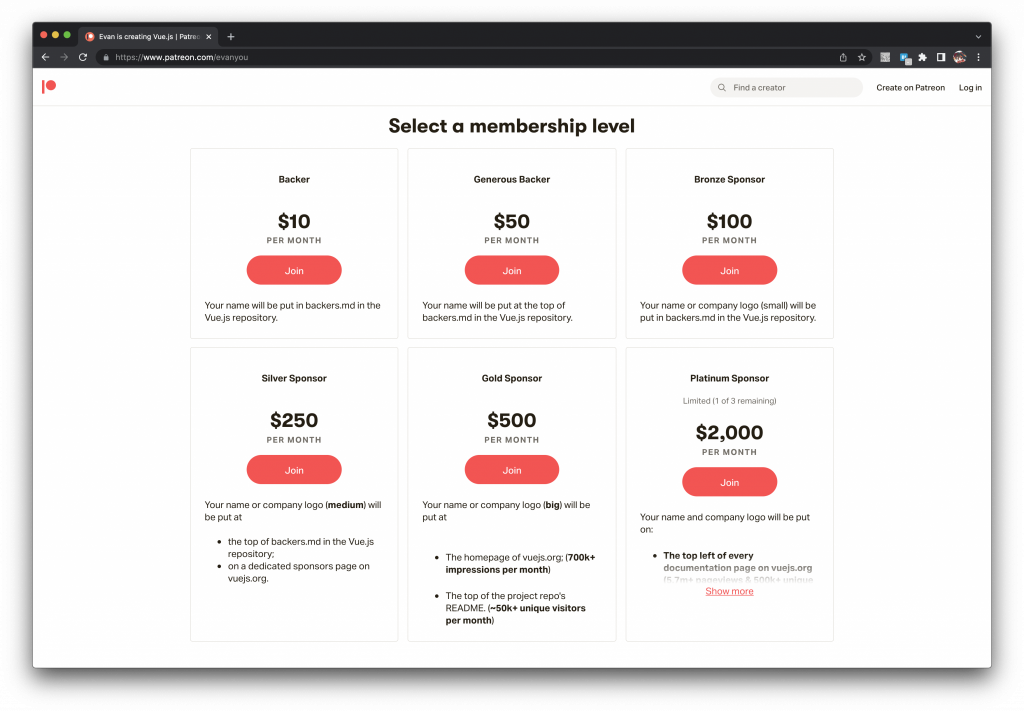
Task: Open a new browser tab
Action: pyautogui.click(x=231, y=37)
